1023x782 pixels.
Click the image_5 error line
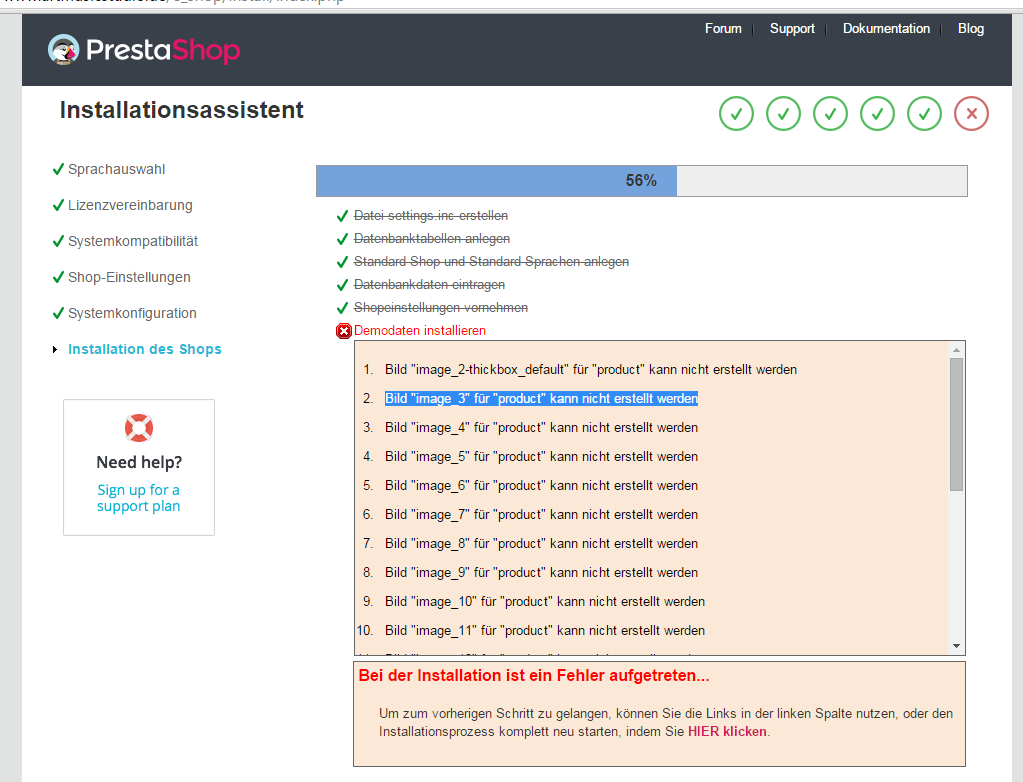[x=541, y=457]
